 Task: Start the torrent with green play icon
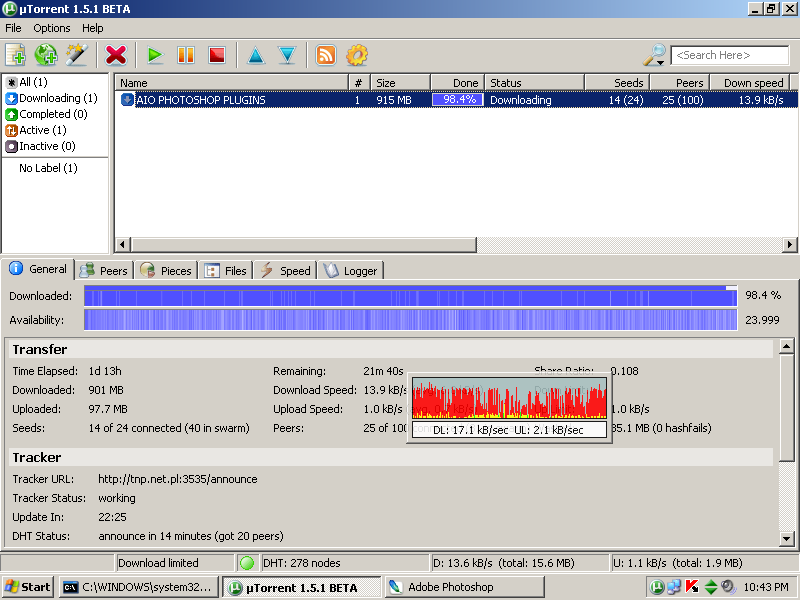pos(155,55)
